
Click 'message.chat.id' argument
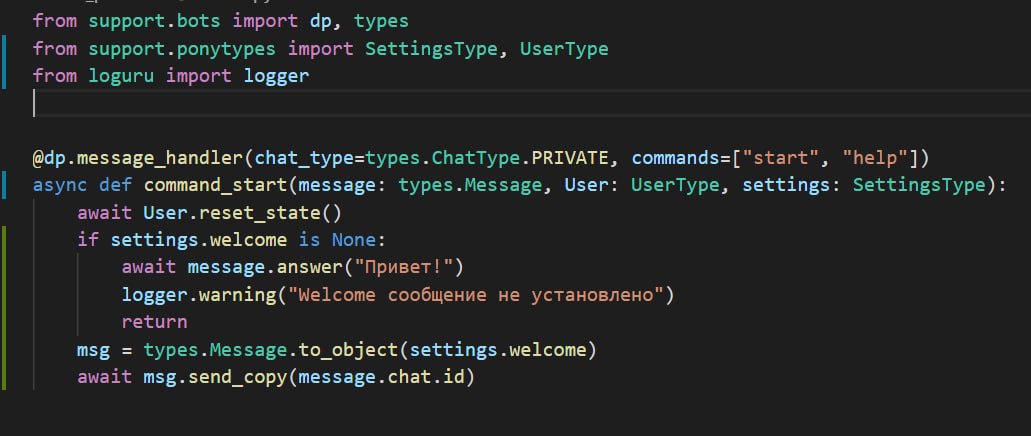(381, 377)
